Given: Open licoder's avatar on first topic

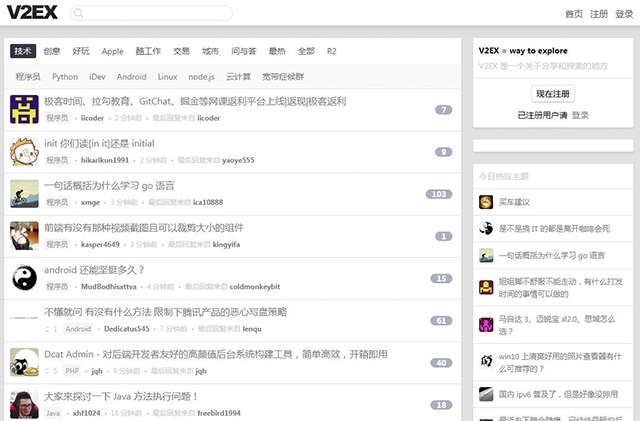Looking at the screenshot, I should [x=24, y=109].
